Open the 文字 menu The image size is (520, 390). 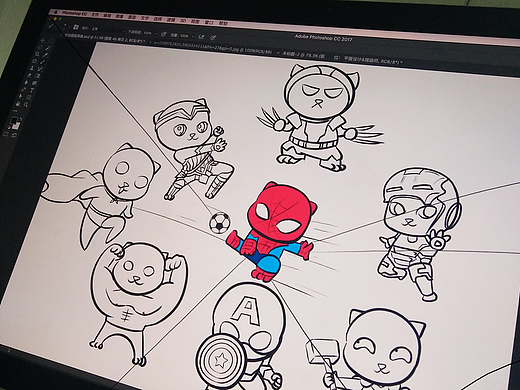[145, 18]
